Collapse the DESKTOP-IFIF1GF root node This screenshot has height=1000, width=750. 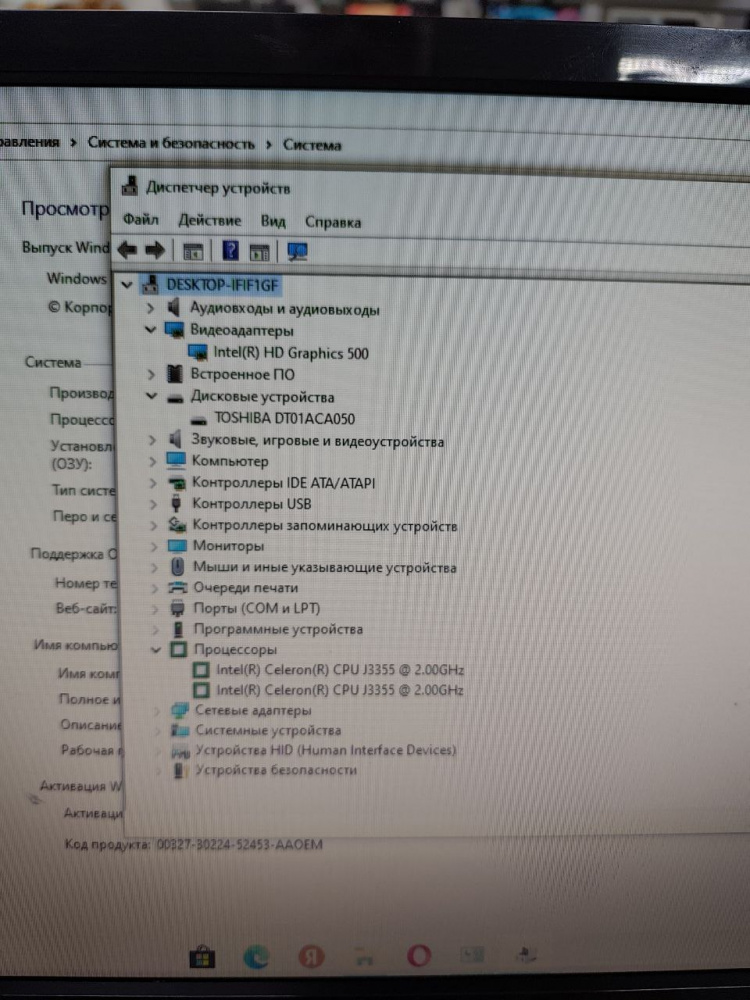pyautogui.click(x=125, y=285)
